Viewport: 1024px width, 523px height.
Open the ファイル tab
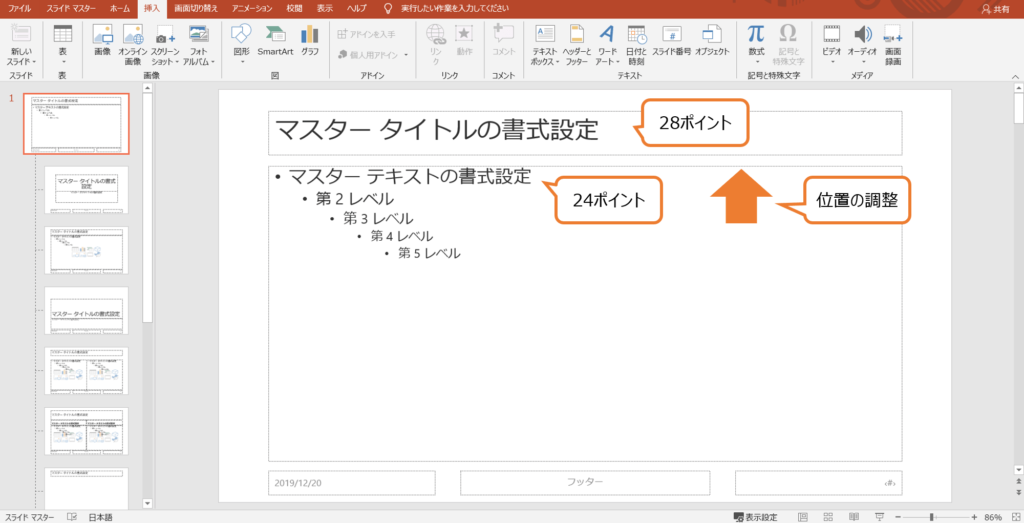(20, 8)
